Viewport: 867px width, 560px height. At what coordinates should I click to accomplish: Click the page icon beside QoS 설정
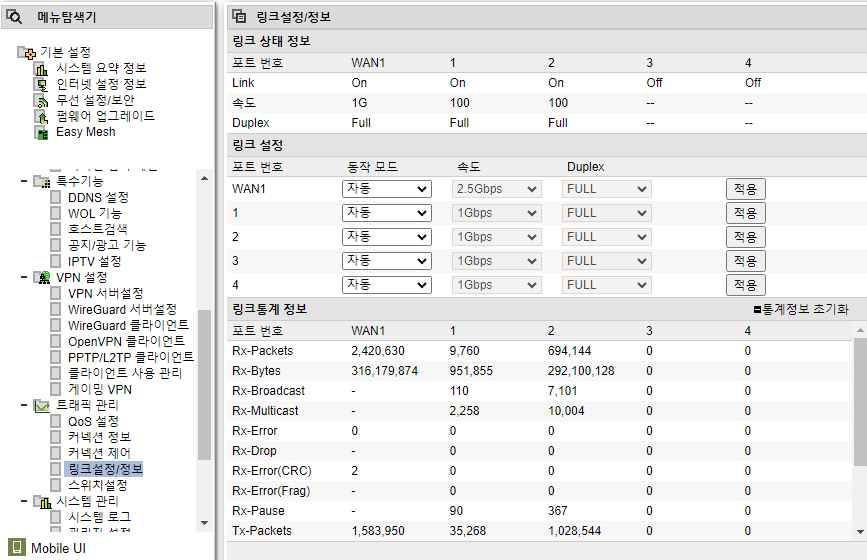click(55, 421)
